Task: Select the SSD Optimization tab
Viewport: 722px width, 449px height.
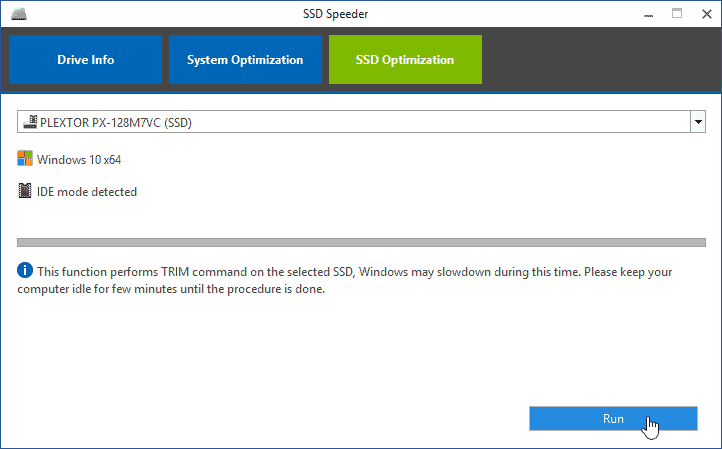Action: click(405, 59)
